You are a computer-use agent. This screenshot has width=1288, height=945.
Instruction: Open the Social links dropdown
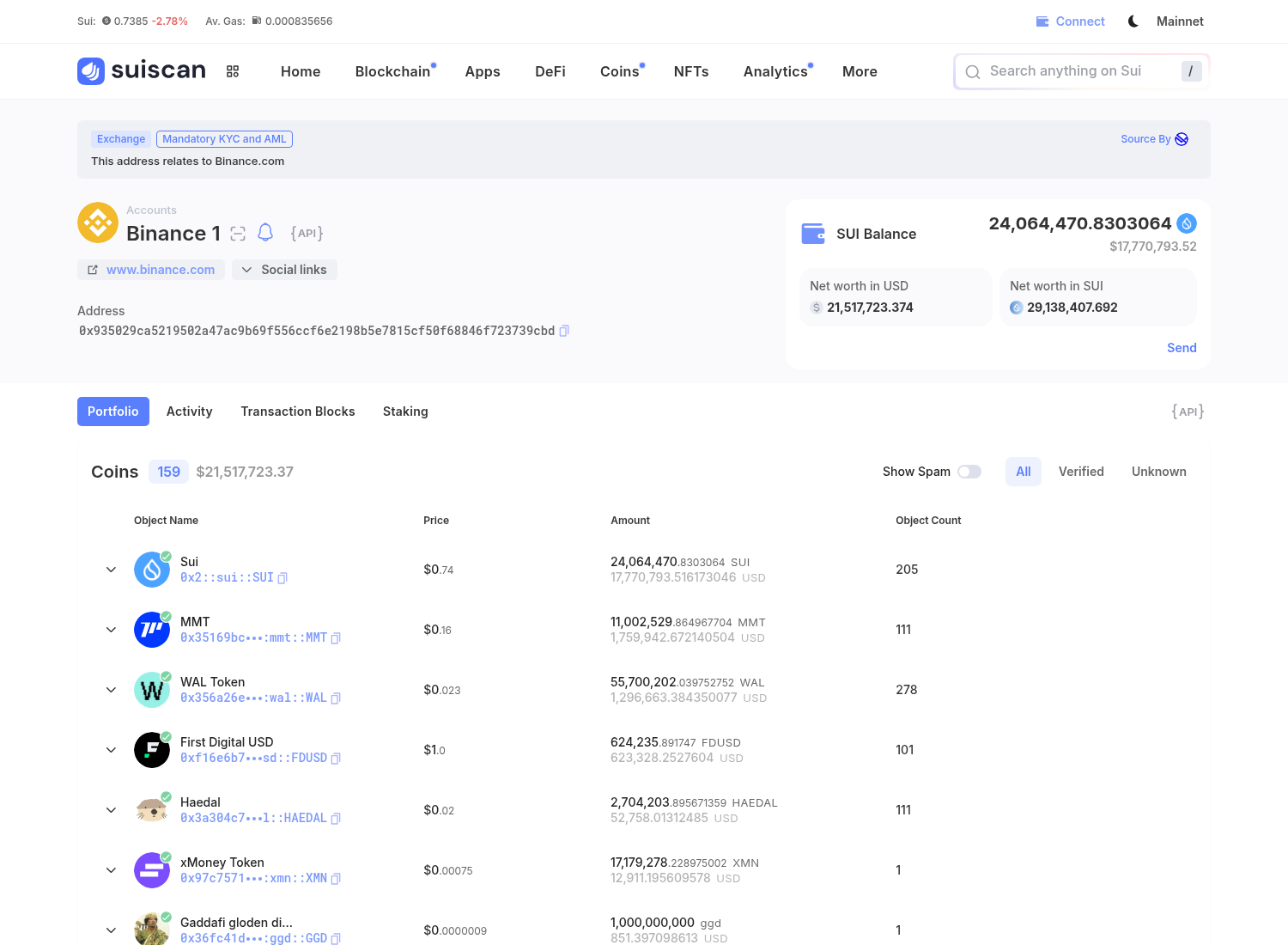coord(284,270)
